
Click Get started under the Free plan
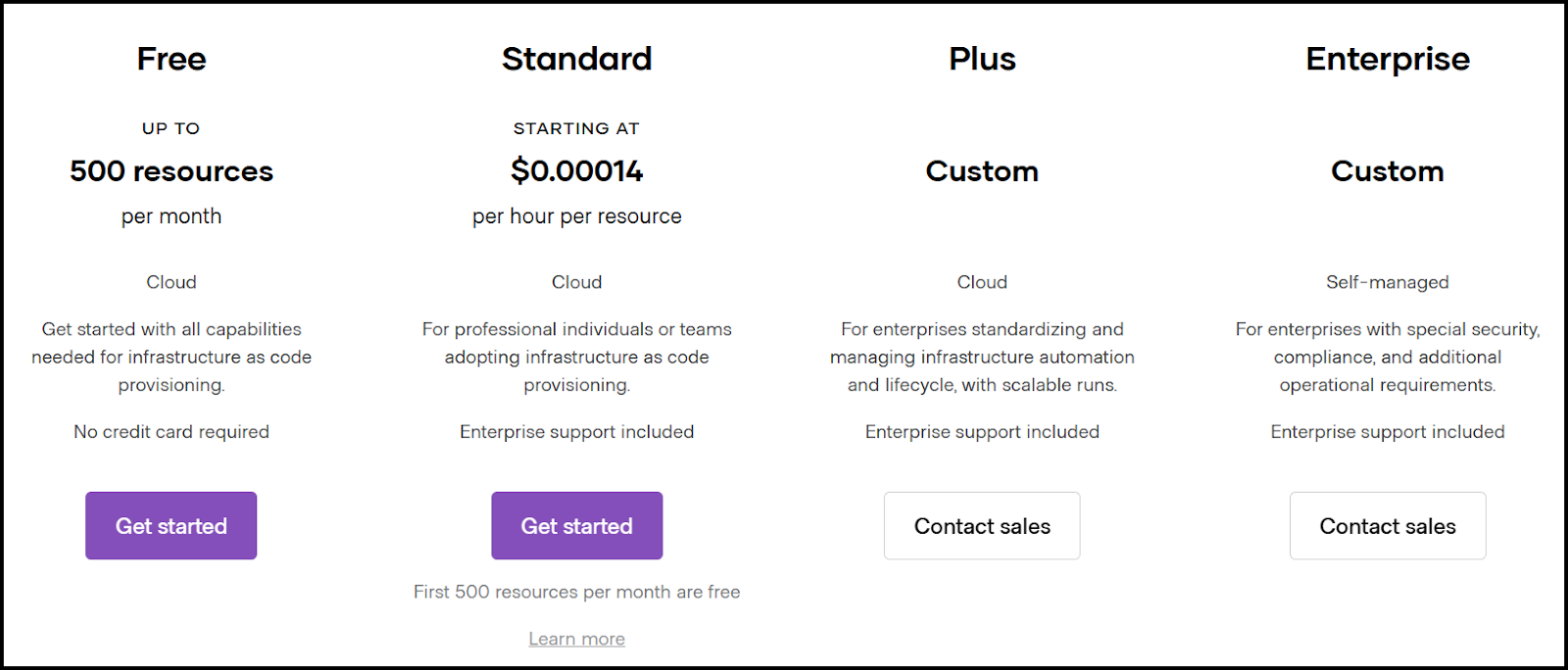[171, 526]
